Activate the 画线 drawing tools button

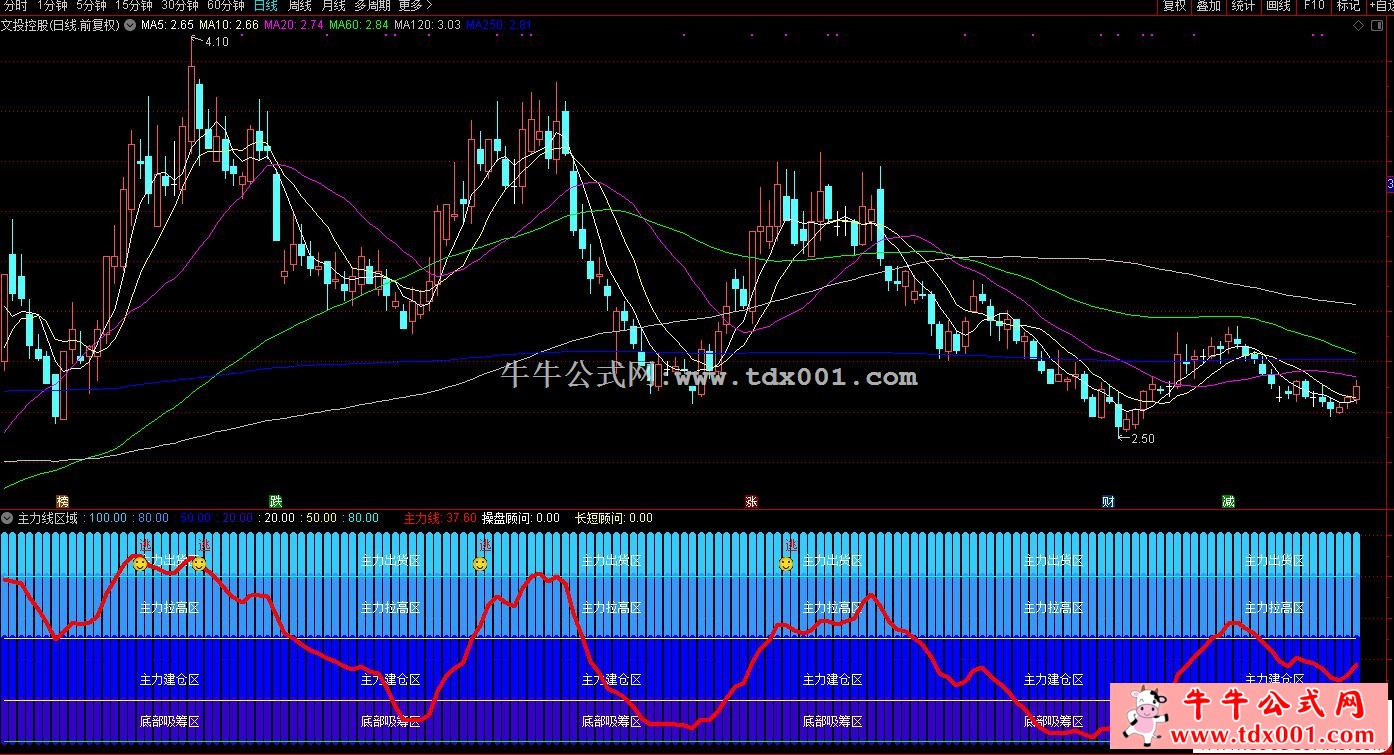tap(1278, 6)
